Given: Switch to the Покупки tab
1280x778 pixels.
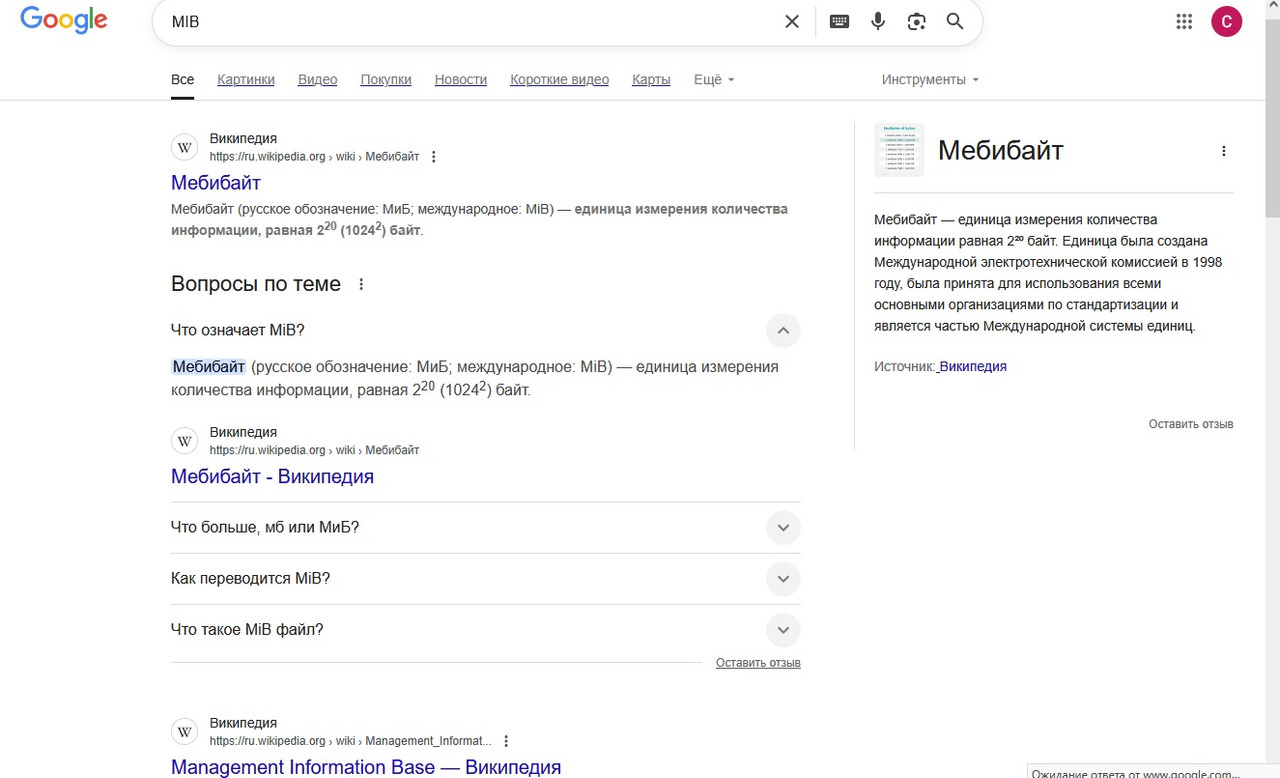Looking at the screenshot, I should [386, 80].
